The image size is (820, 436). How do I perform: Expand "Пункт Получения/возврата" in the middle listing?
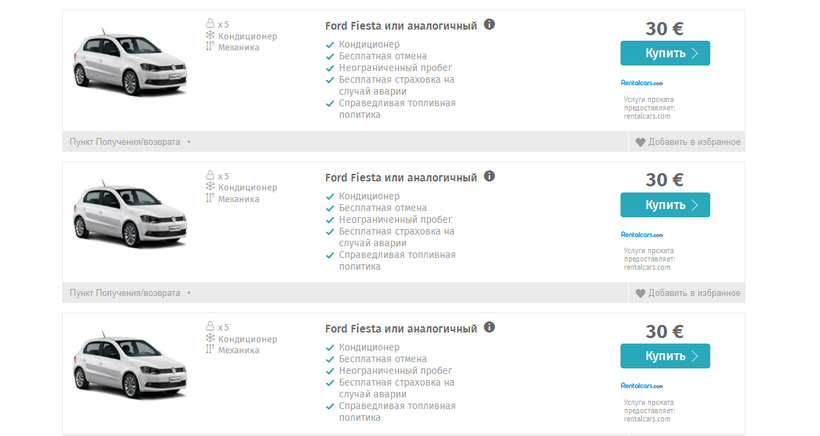click(129, 293)
